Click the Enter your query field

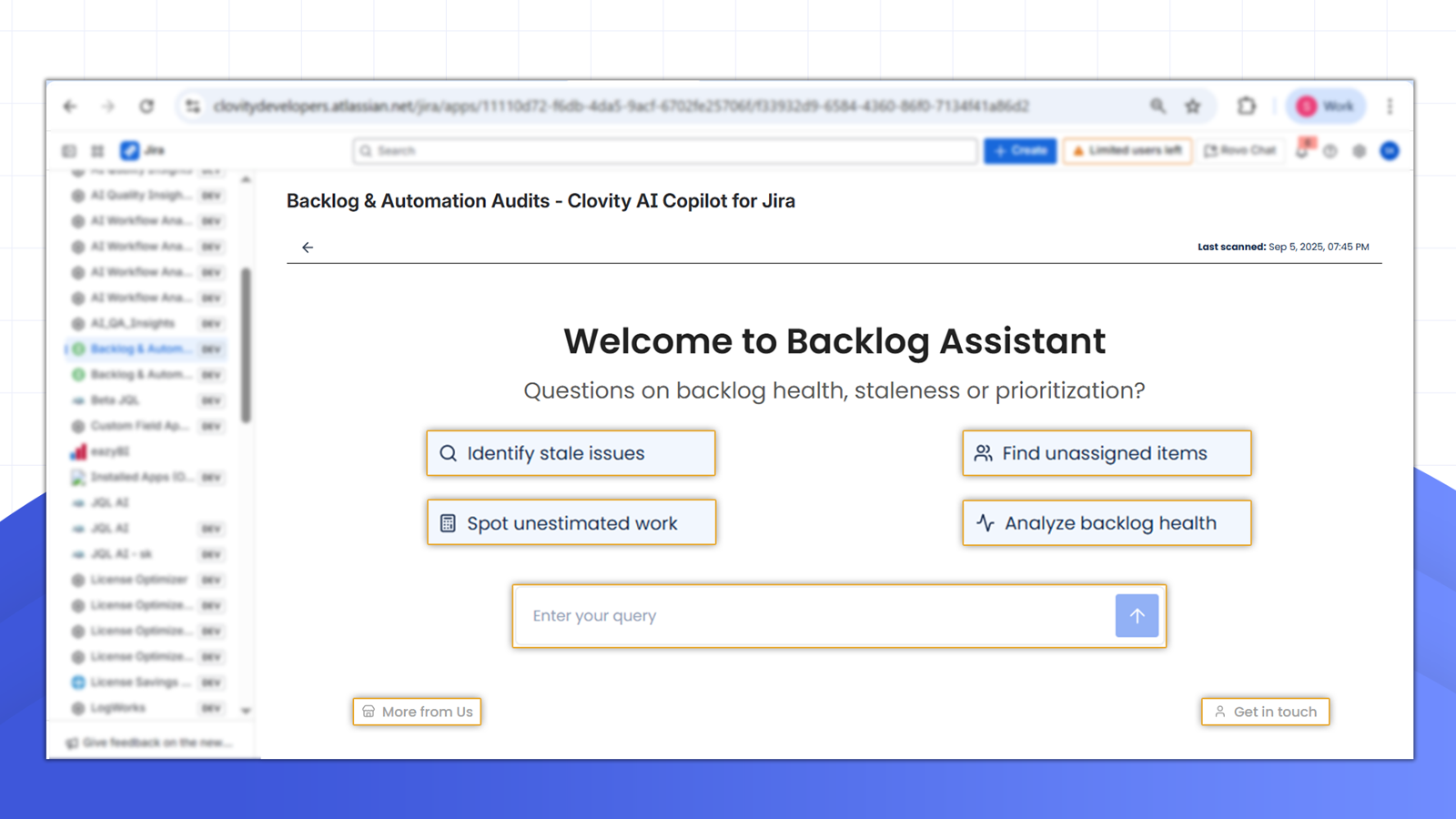tap(814, 616)
